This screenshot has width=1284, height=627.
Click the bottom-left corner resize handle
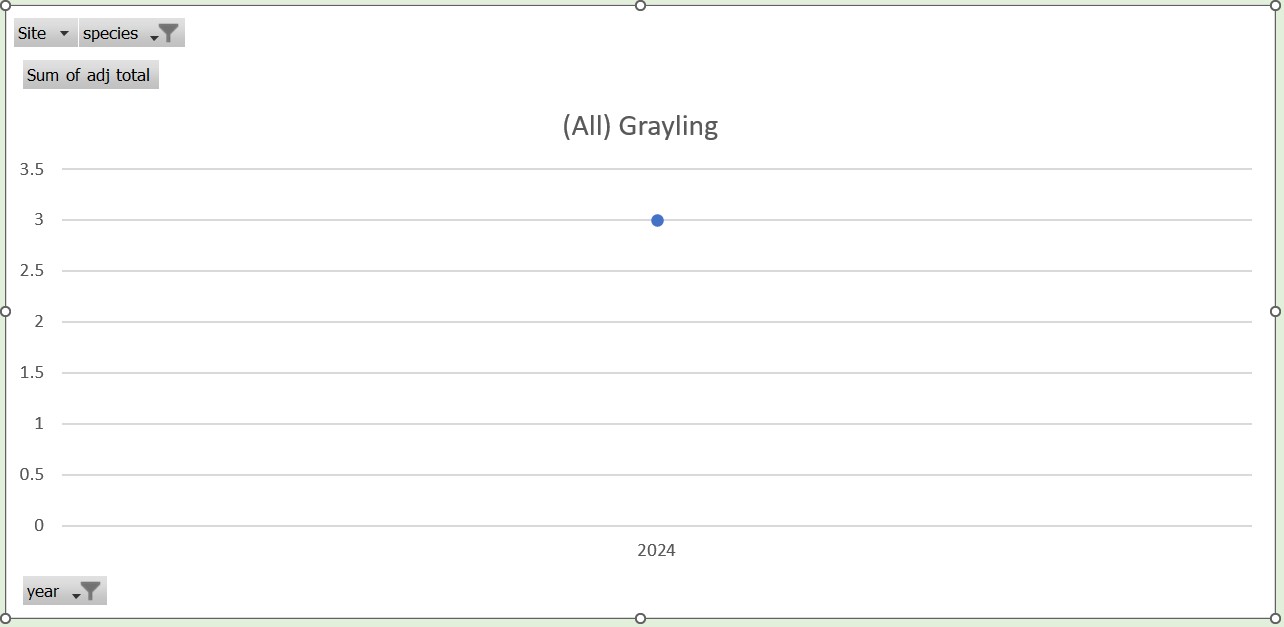(5, 618)
